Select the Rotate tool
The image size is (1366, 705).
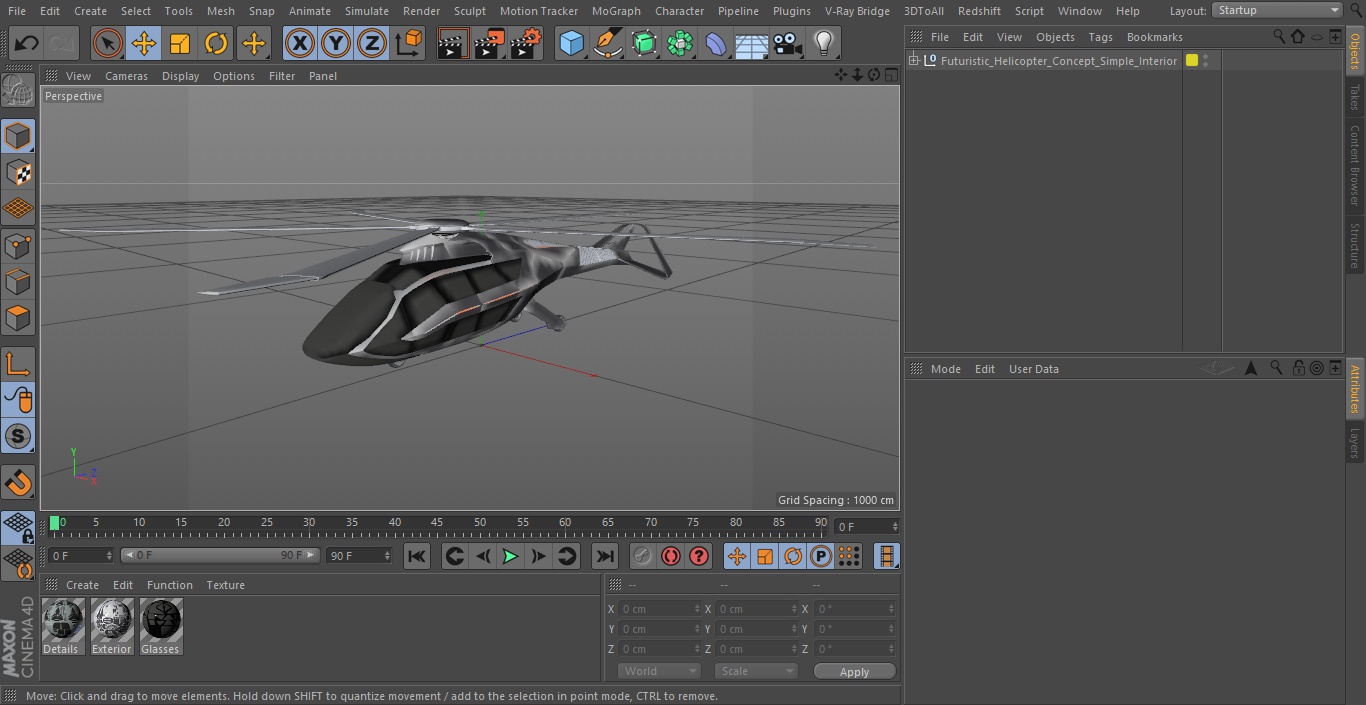click(x=216, y=43)
